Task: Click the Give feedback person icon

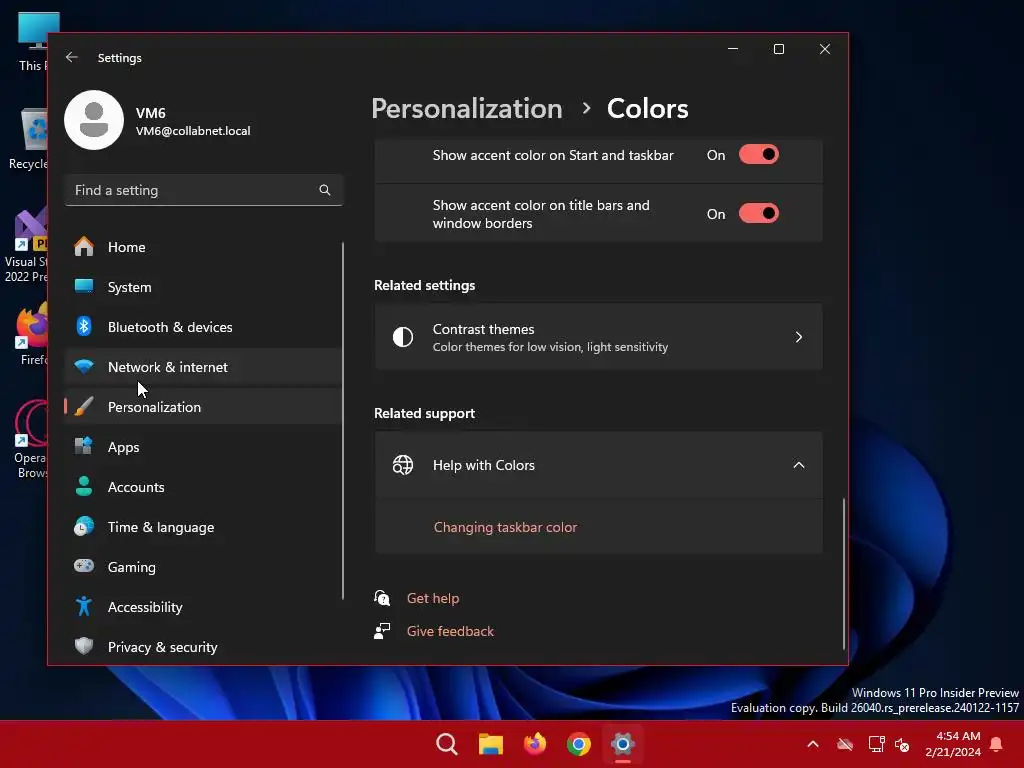Action: pos(382,631)
